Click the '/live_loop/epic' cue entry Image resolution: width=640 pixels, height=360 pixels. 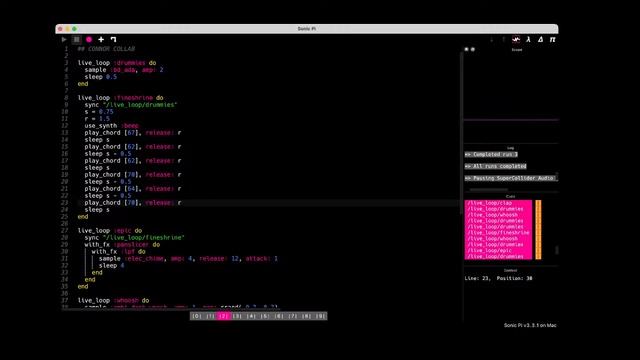pyautogui.click(x=489, y=251)
